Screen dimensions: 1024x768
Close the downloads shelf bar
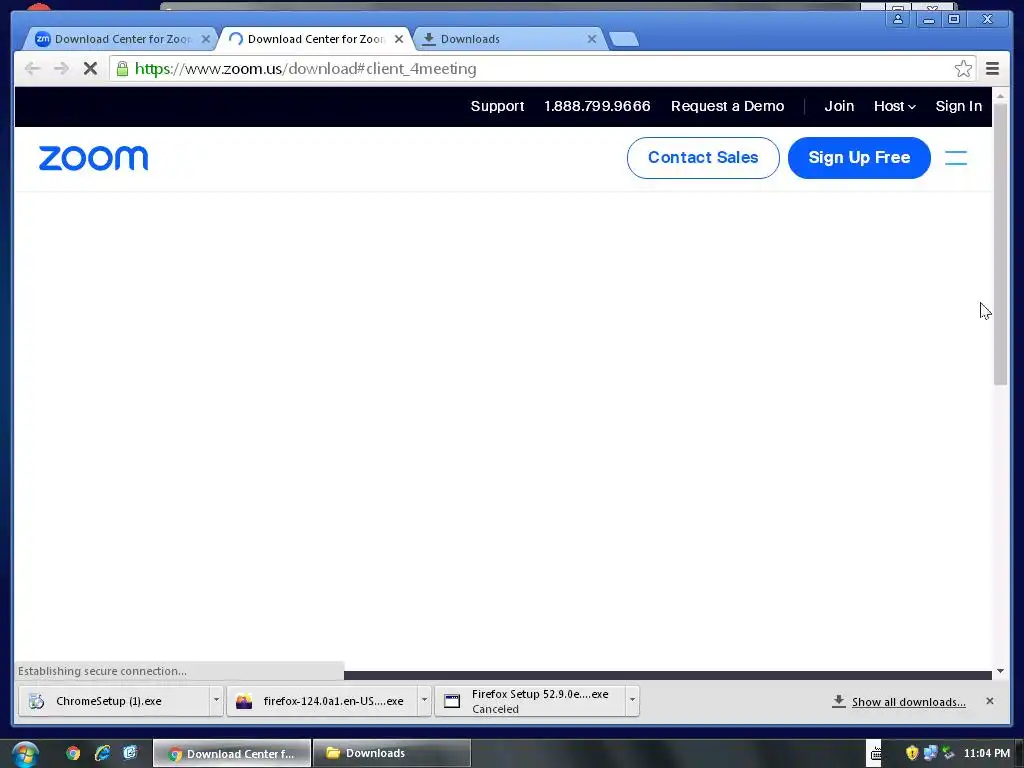pyautogui.click(x=989, y=701)
